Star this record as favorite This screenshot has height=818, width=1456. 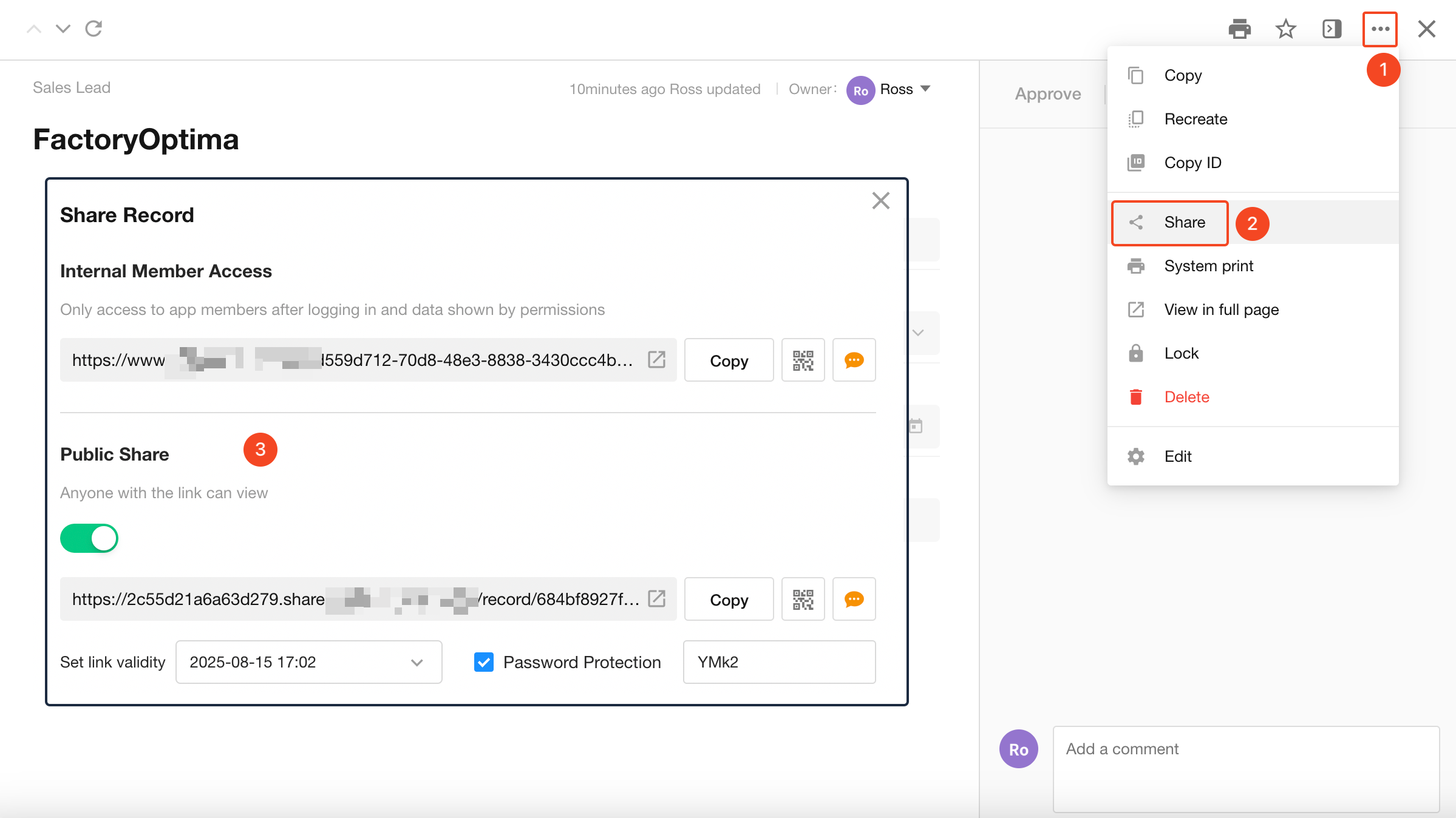1285,29
